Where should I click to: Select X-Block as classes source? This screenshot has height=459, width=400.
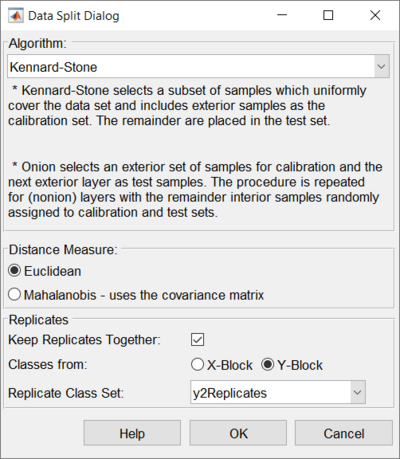pyautogui.click(x=222, y=365)
